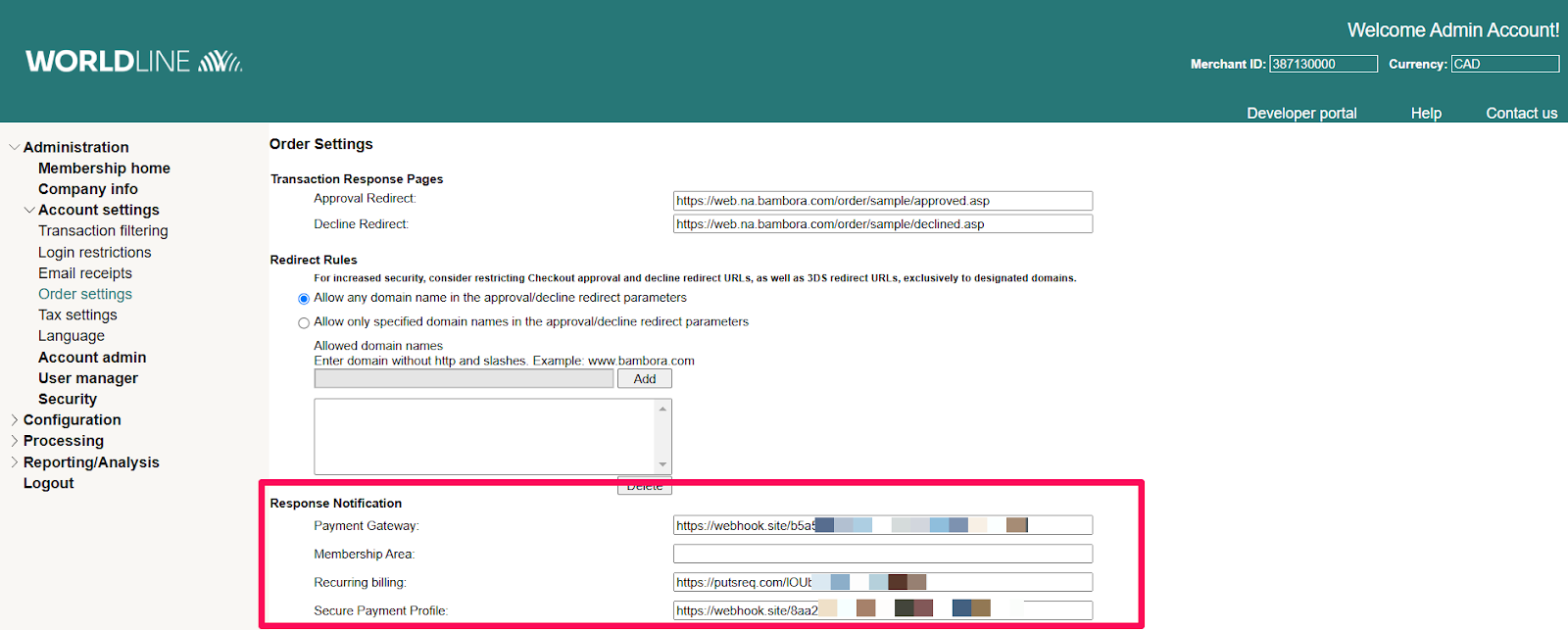The width and height of the screenshot is (1568, 630).
Task: Expand the Processing section
Action: 14,441
